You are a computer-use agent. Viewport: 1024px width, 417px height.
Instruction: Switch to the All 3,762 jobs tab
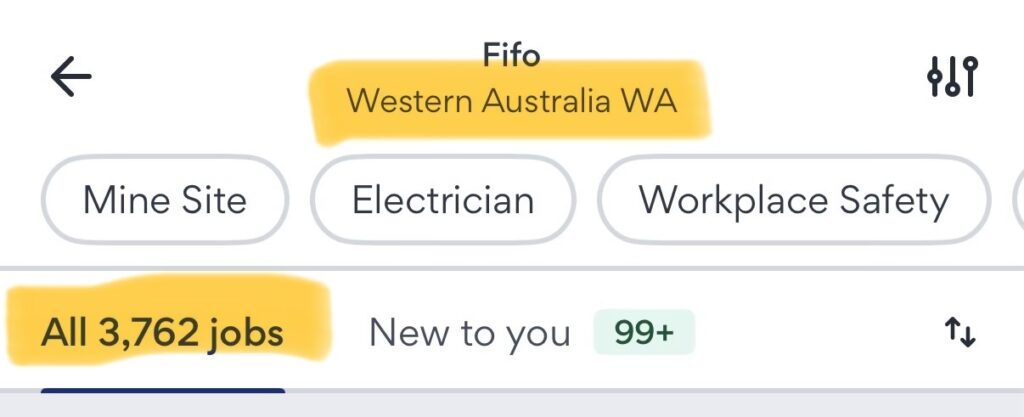pos(162,333)
